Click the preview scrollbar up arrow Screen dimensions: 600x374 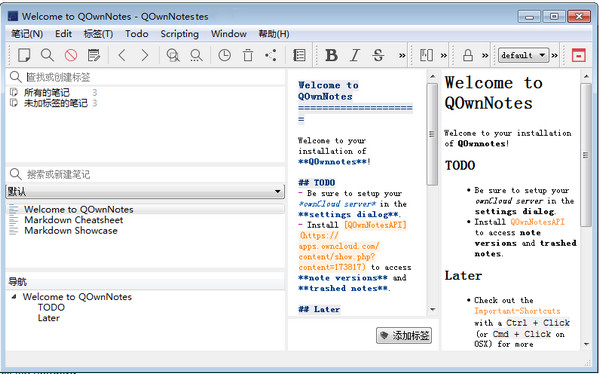click(x=586, y=77)
